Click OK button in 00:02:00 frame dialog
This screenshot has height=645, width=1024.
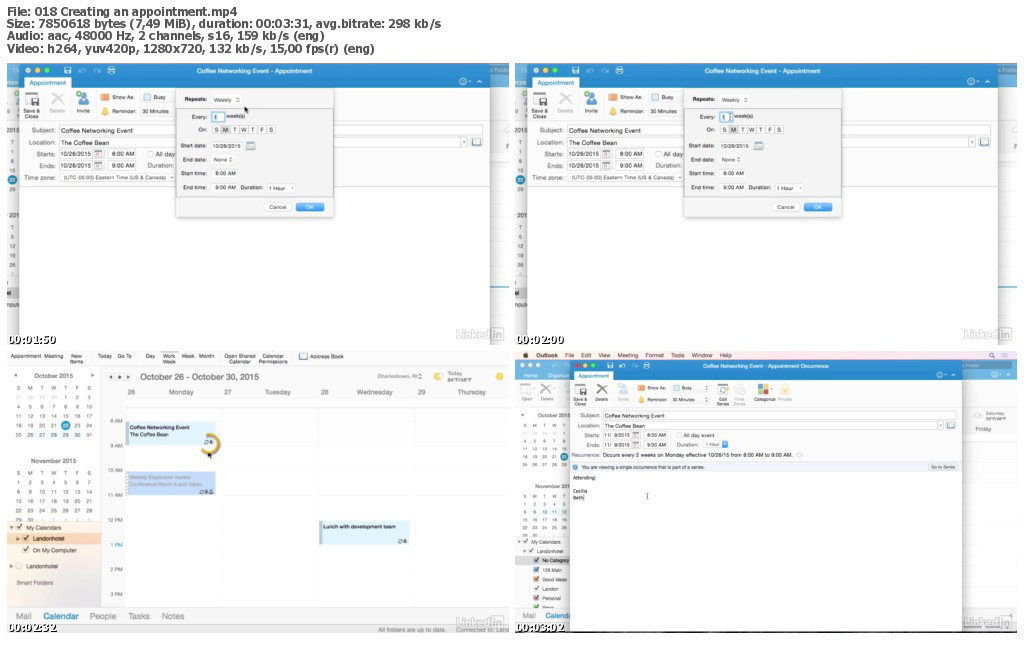[818, 207]
